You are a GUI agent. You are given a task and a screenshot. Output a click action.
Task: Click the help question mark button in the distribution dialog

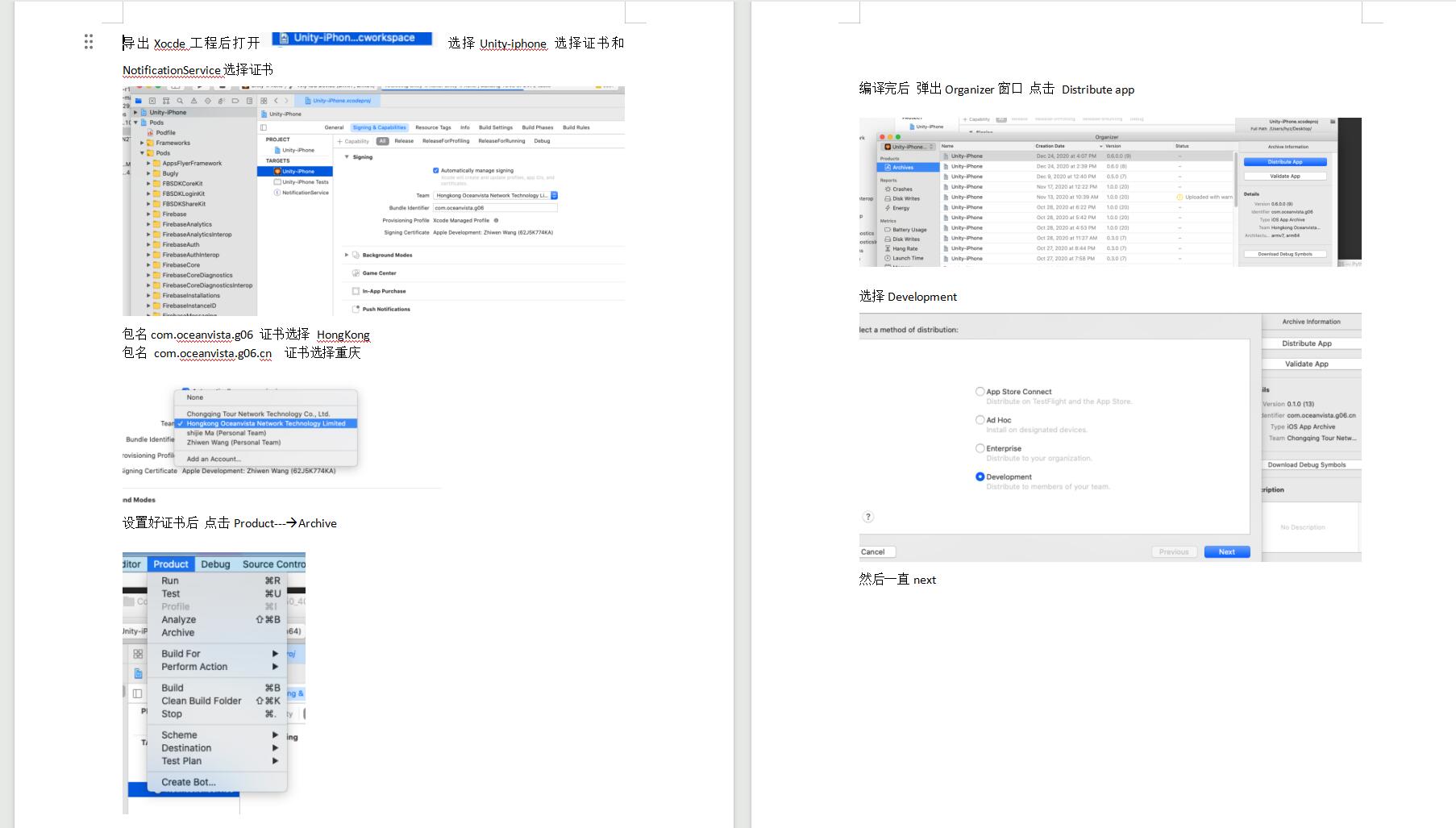pyautogui.click(x=868, y=517)
